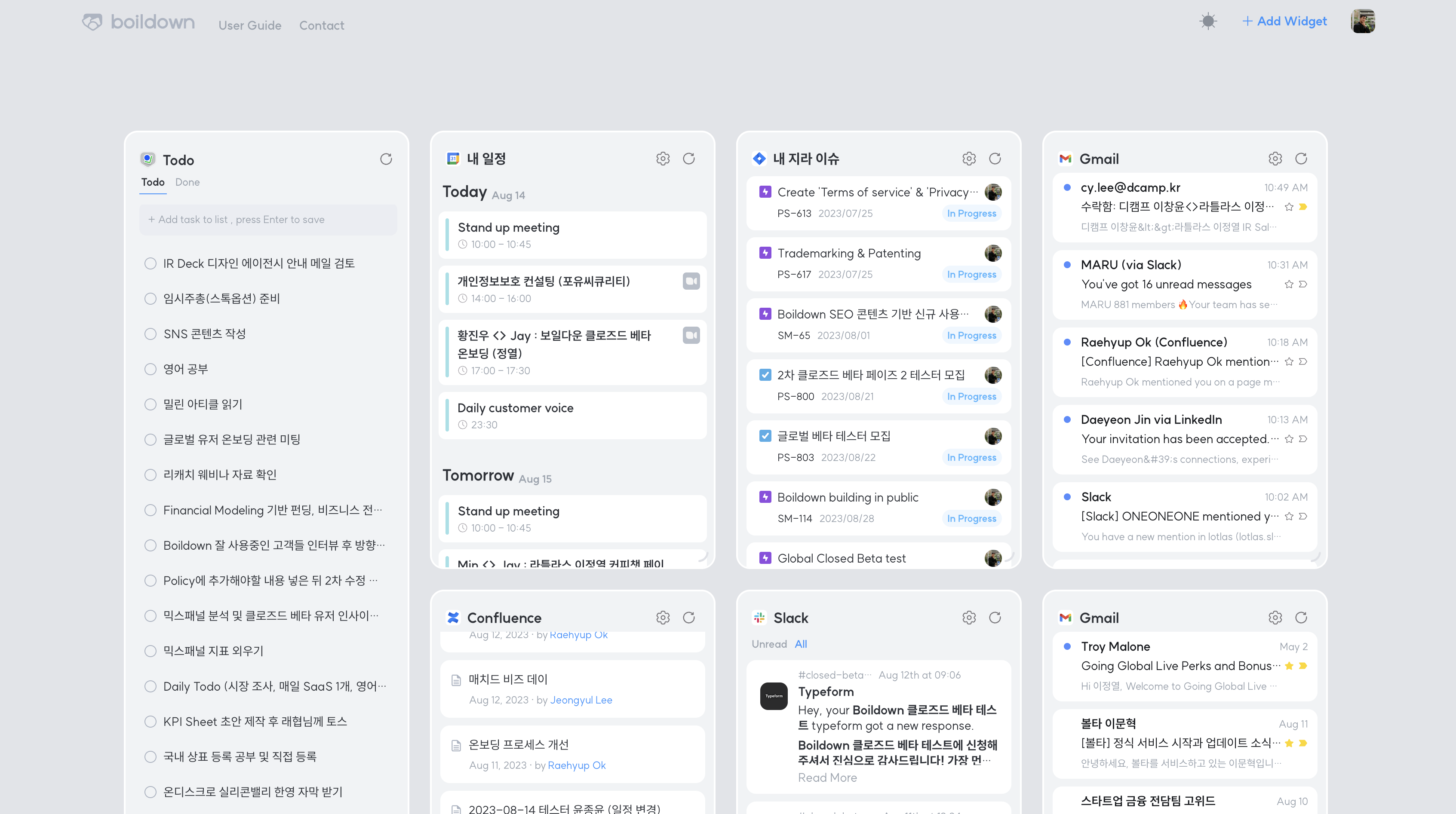Open settings of the bottom Gmail widget

1275,618
